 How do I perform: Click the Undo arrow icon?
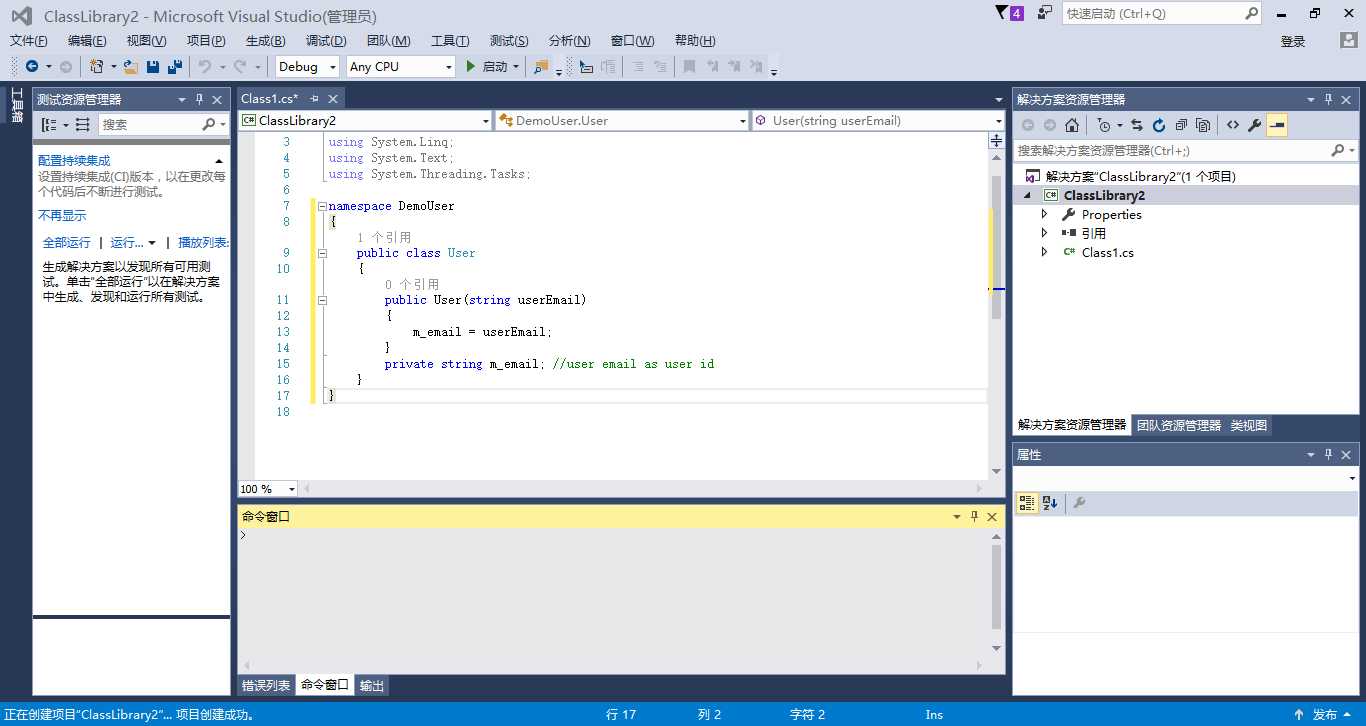(x=205, y=66)
